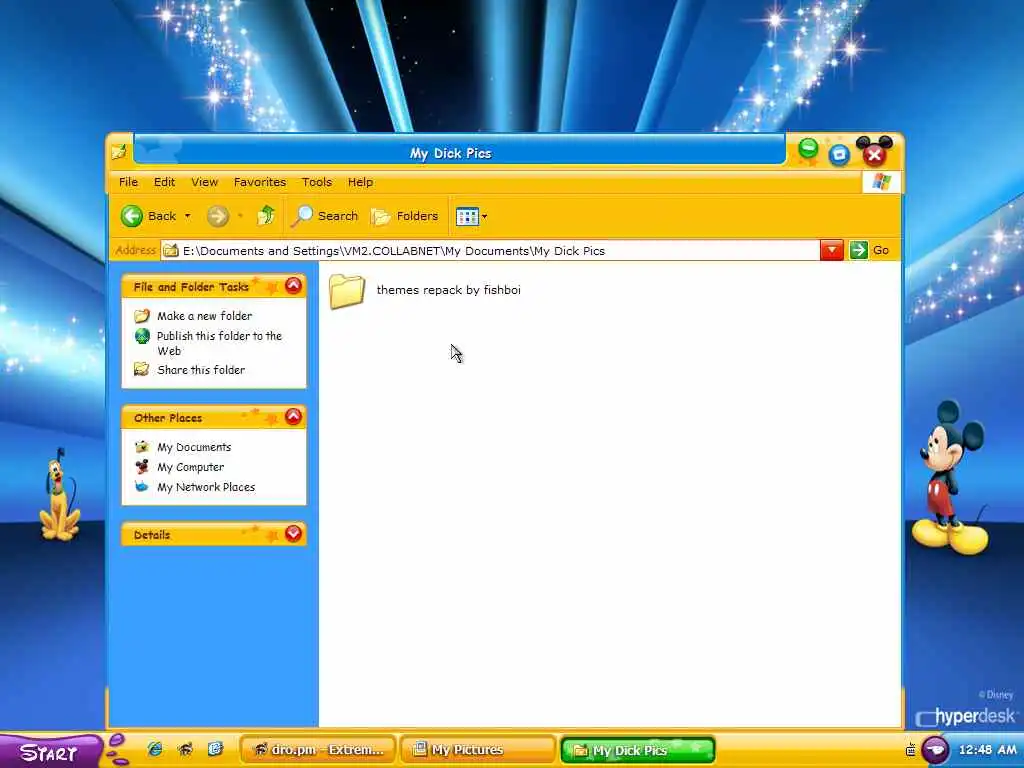Image resolution: width=1024 pixels, height=768 pixels.
Task: Click the clock showing 12:48 AM
Action: [x=987, y=750]
